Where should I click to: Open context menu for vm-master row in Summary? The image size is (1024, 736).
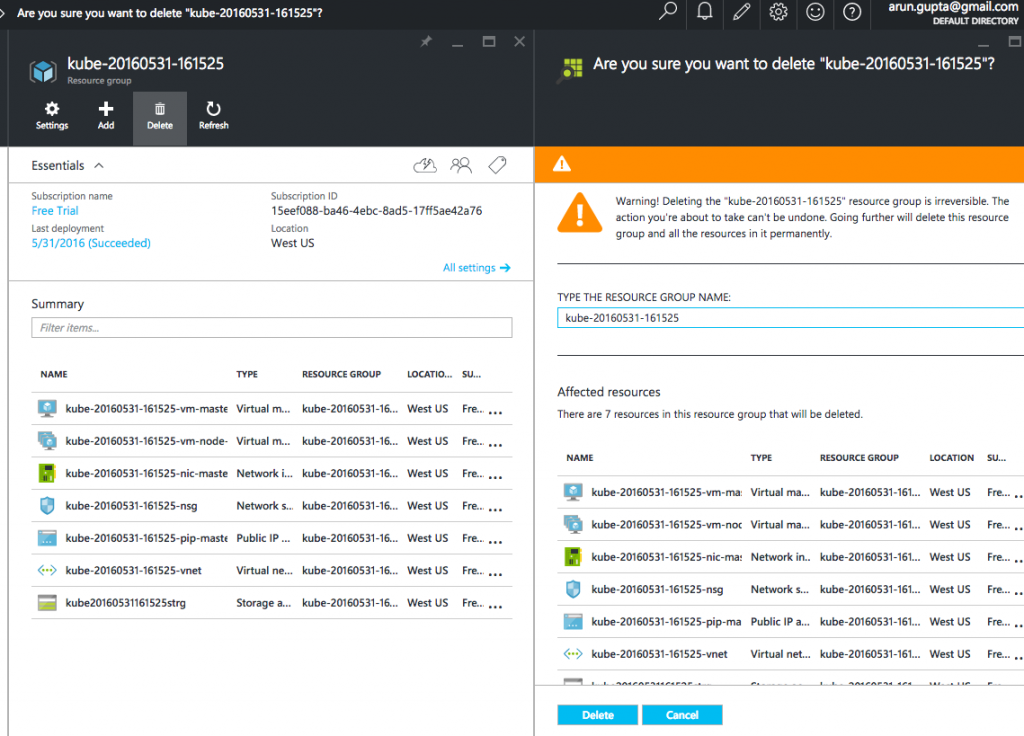pos(496,412)
